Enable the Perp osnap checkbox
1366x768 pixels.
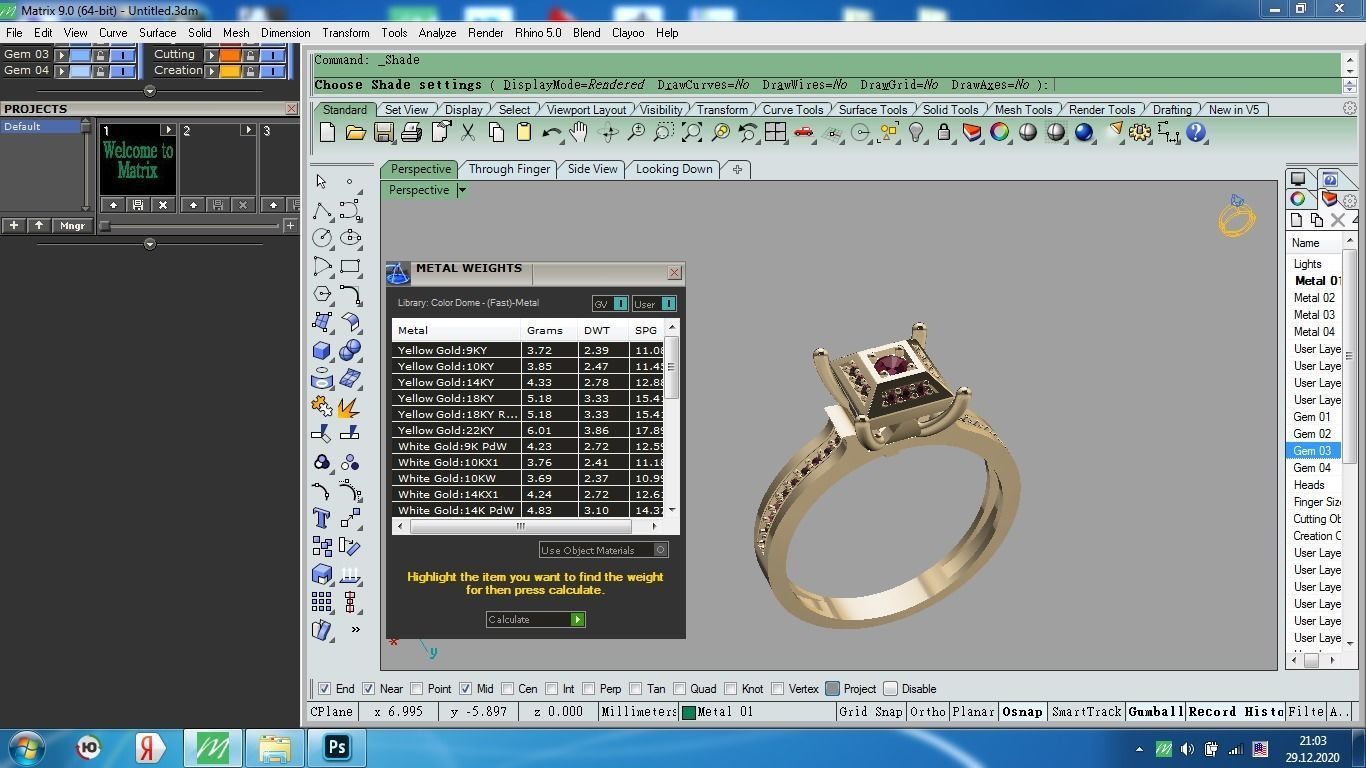point(588,689)
